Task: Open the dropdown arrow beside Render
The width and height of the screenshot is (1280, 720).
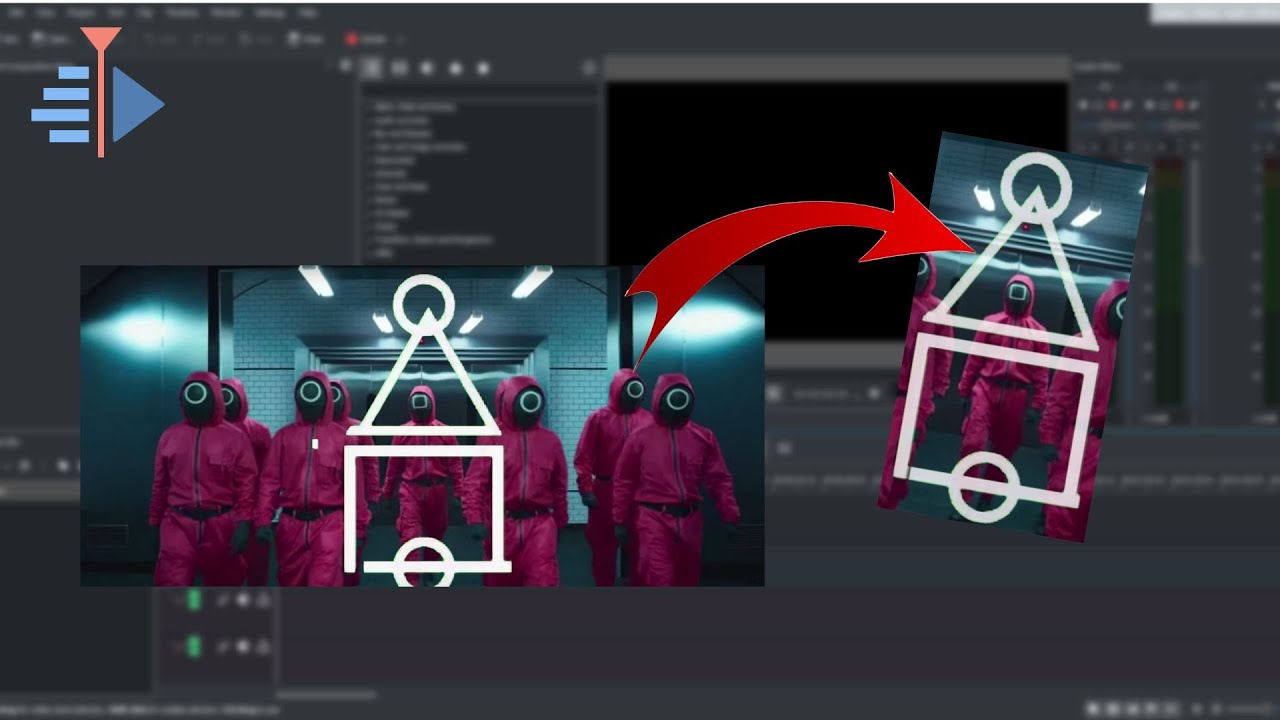Action: point(400,39)
